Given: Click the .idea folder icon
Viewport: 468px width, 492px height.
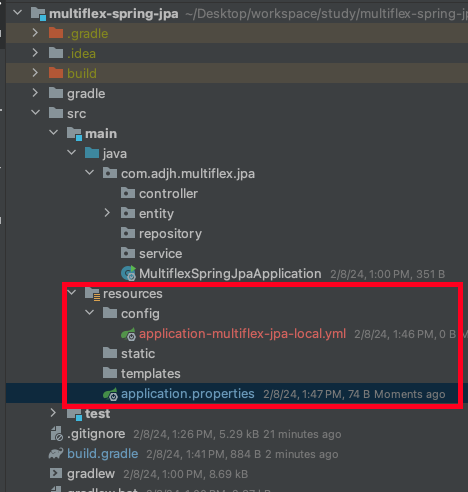Looking at the screenshot, I should [x=56, y=53].
